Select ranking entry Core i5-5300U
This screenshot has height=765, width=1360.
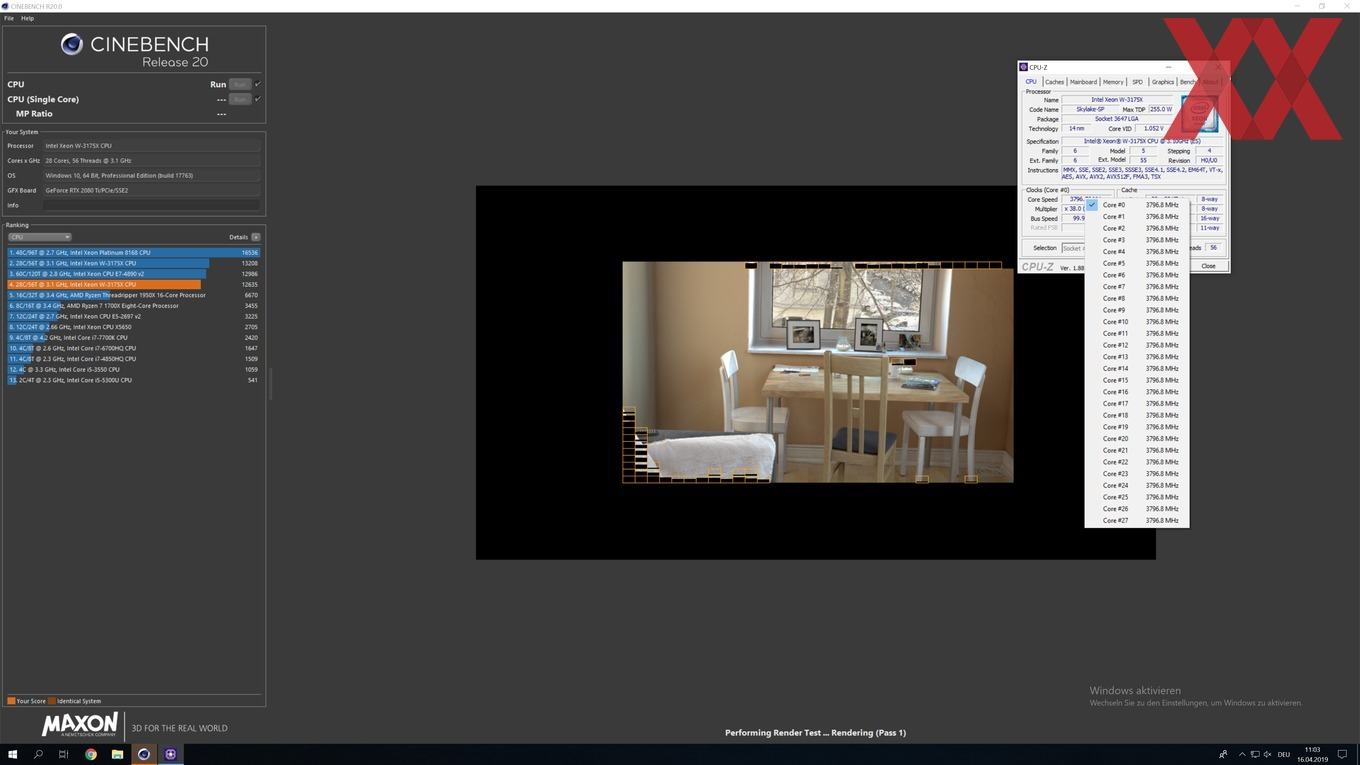pos(133,380)
